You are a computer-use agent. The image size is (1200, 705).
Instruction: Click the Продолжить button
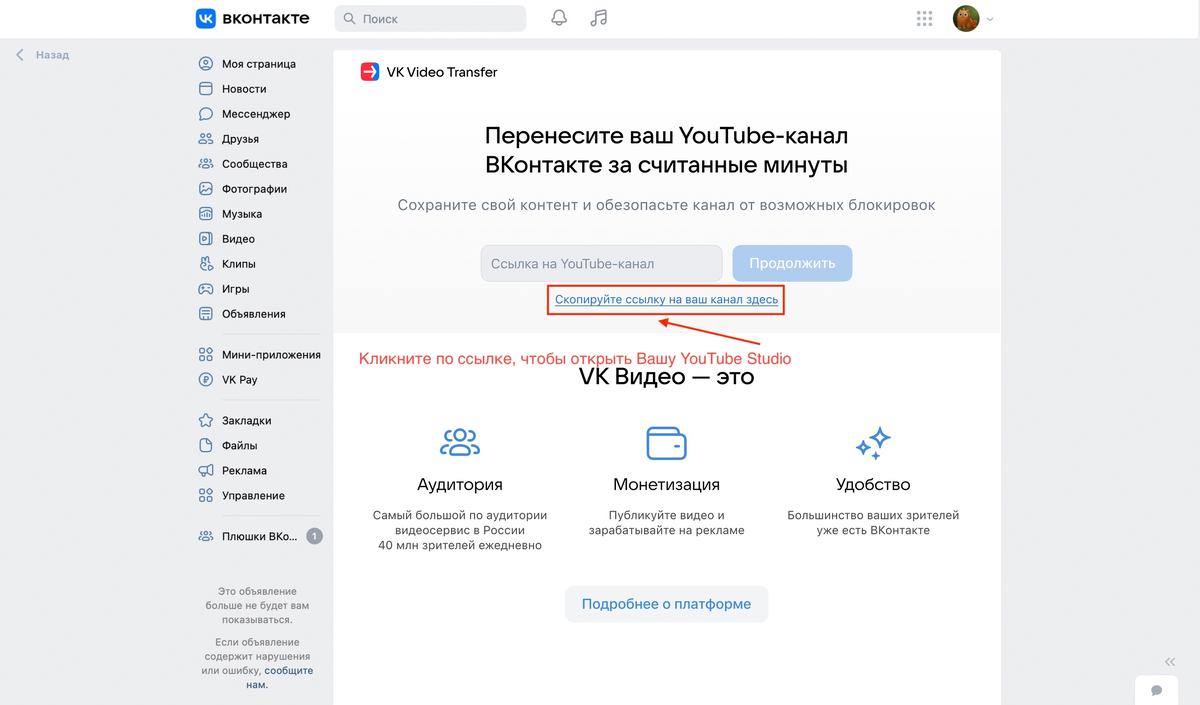pyautogui.click(x=792, y=264)
